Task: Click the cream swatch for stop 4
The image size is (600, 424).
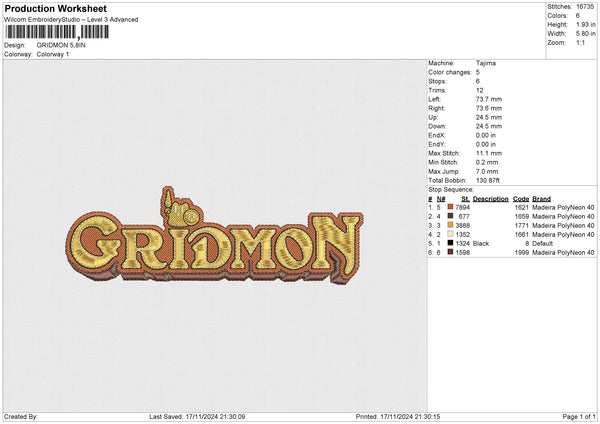Action: [x=451, y=234]
